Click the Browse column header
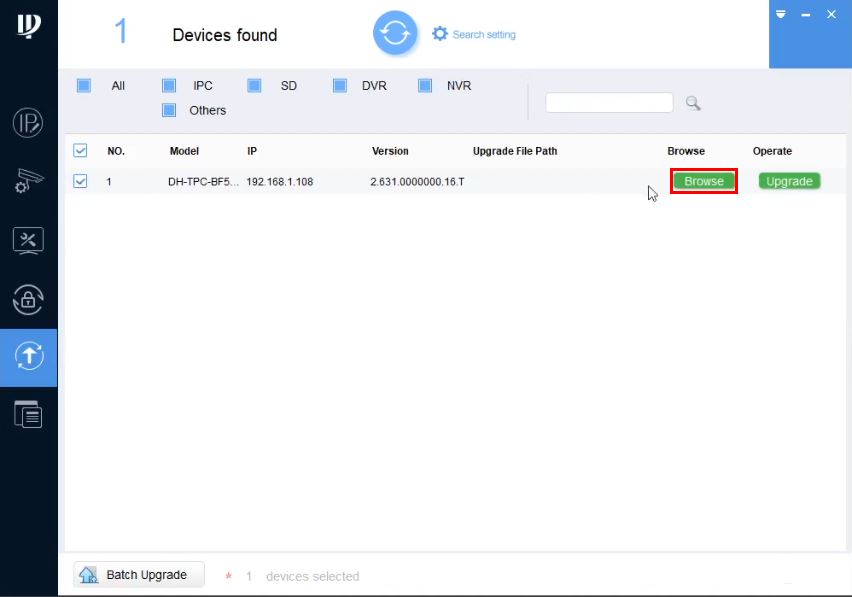The image size is (852, 597). point(686,151)
